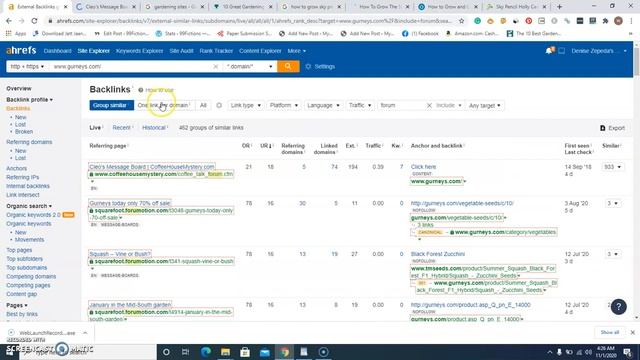Image resolution: width=640 pixels, height=360 pixels.
Task: Focus the forum filter text field
Action: pyautogui.click(x=401, y=105)
